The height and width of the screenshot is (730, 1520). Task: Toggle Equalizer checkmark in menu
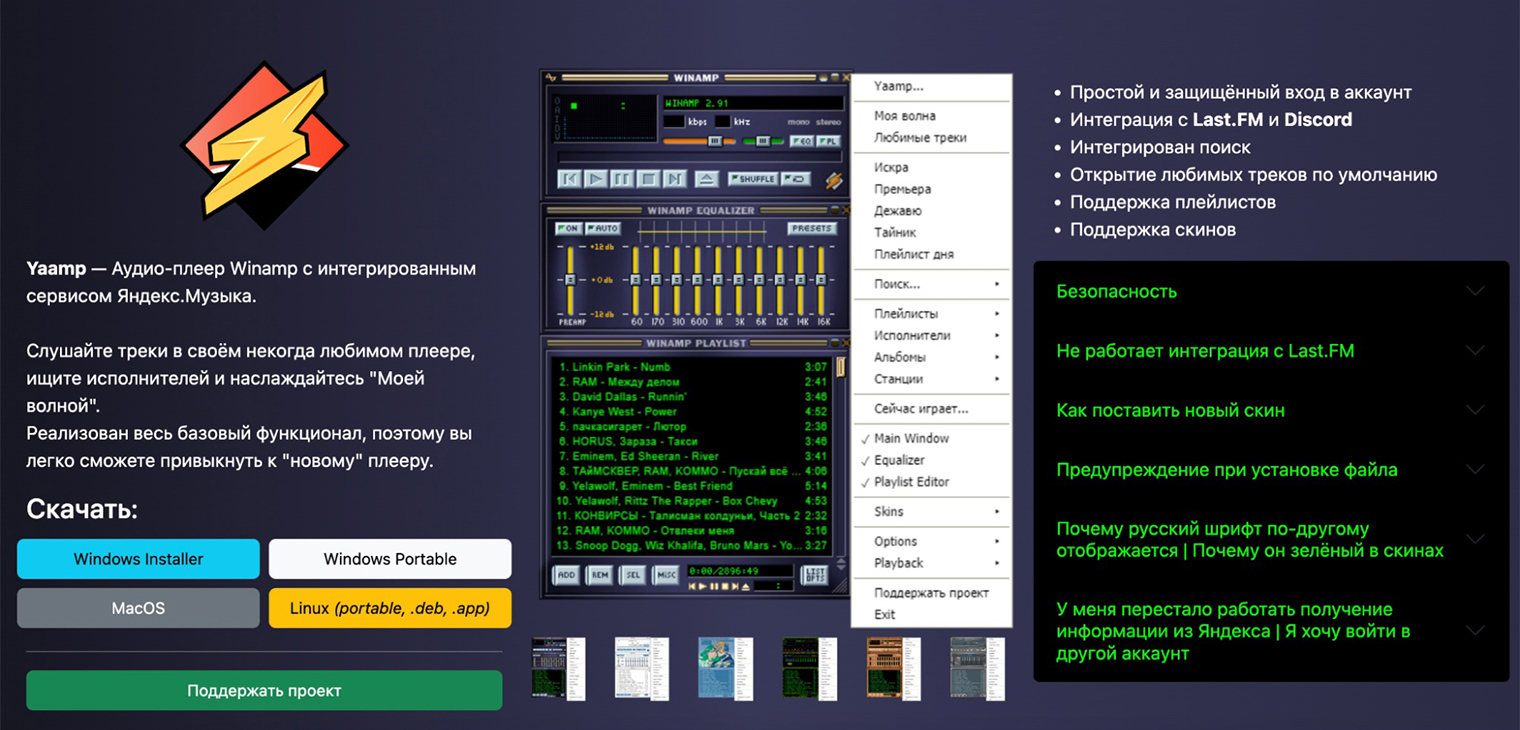point(931,460)
